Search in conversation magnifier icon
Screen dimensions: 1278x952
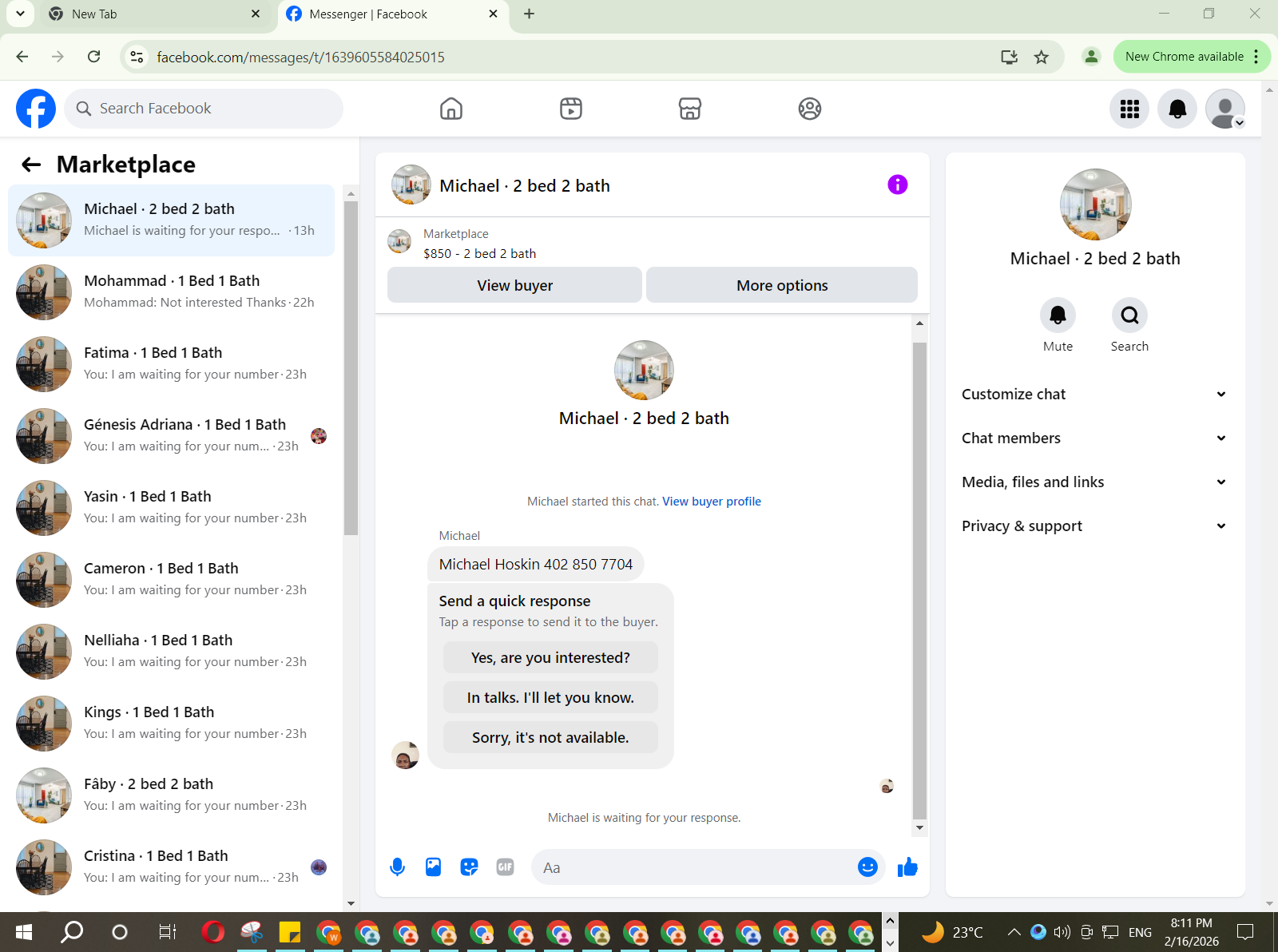[1129, 315]
